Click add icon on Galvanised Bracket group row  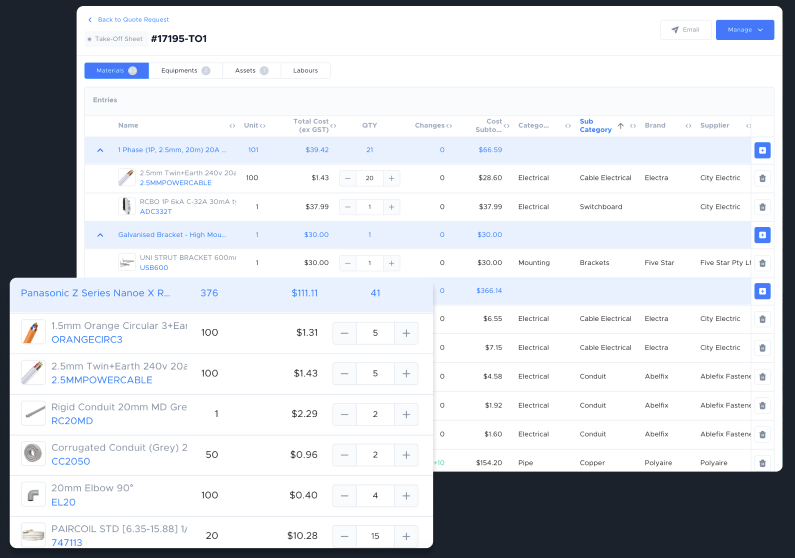762,235
